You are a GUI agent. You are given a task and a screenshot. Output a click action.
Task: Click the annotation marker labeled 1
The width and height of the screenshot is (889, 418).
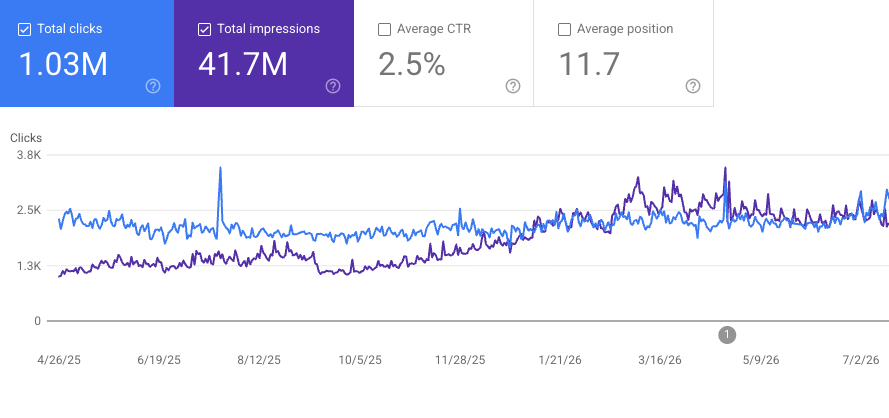pyautogui.click(x=727, y=335)
